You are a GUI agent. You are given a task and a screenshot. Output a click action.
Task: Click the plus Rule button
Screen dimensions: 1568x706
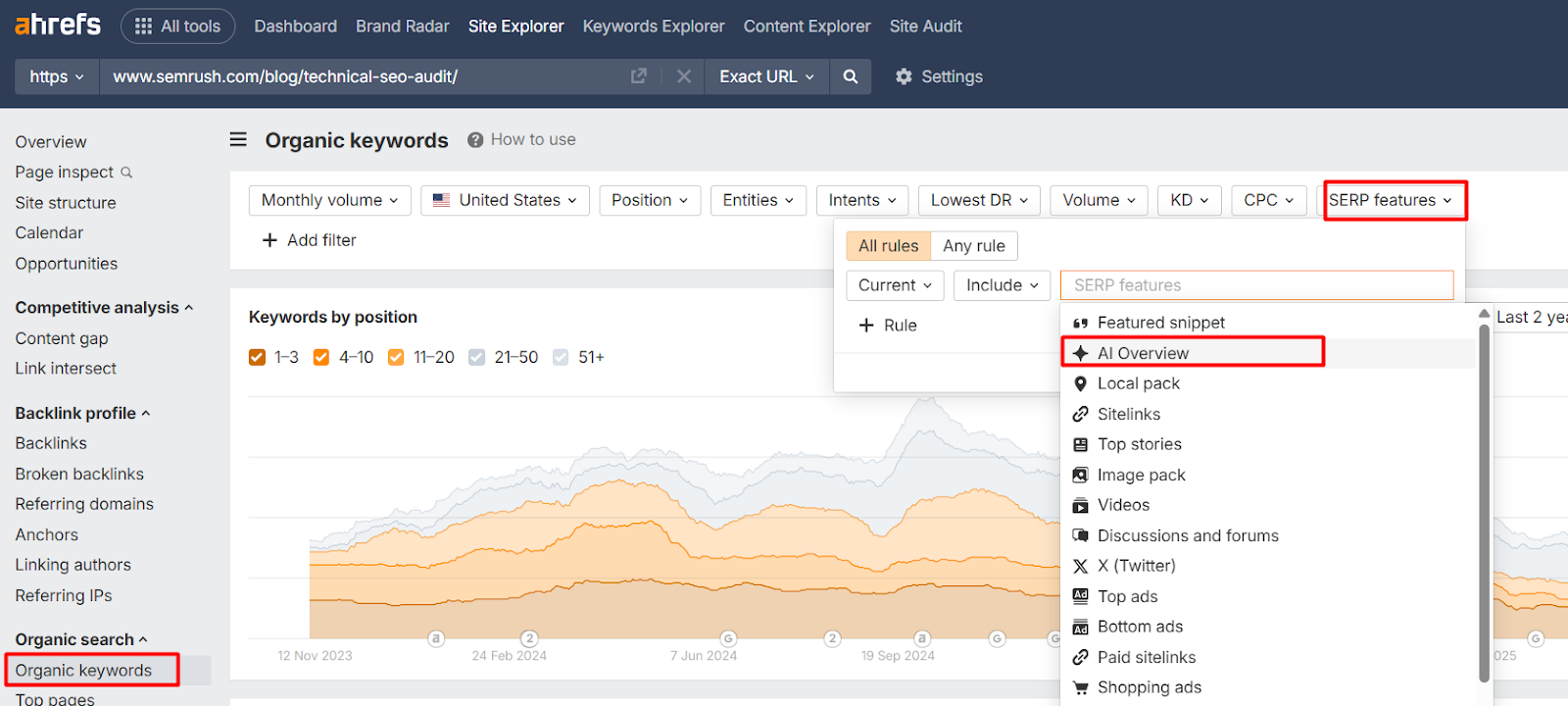(x=888, y=326)
